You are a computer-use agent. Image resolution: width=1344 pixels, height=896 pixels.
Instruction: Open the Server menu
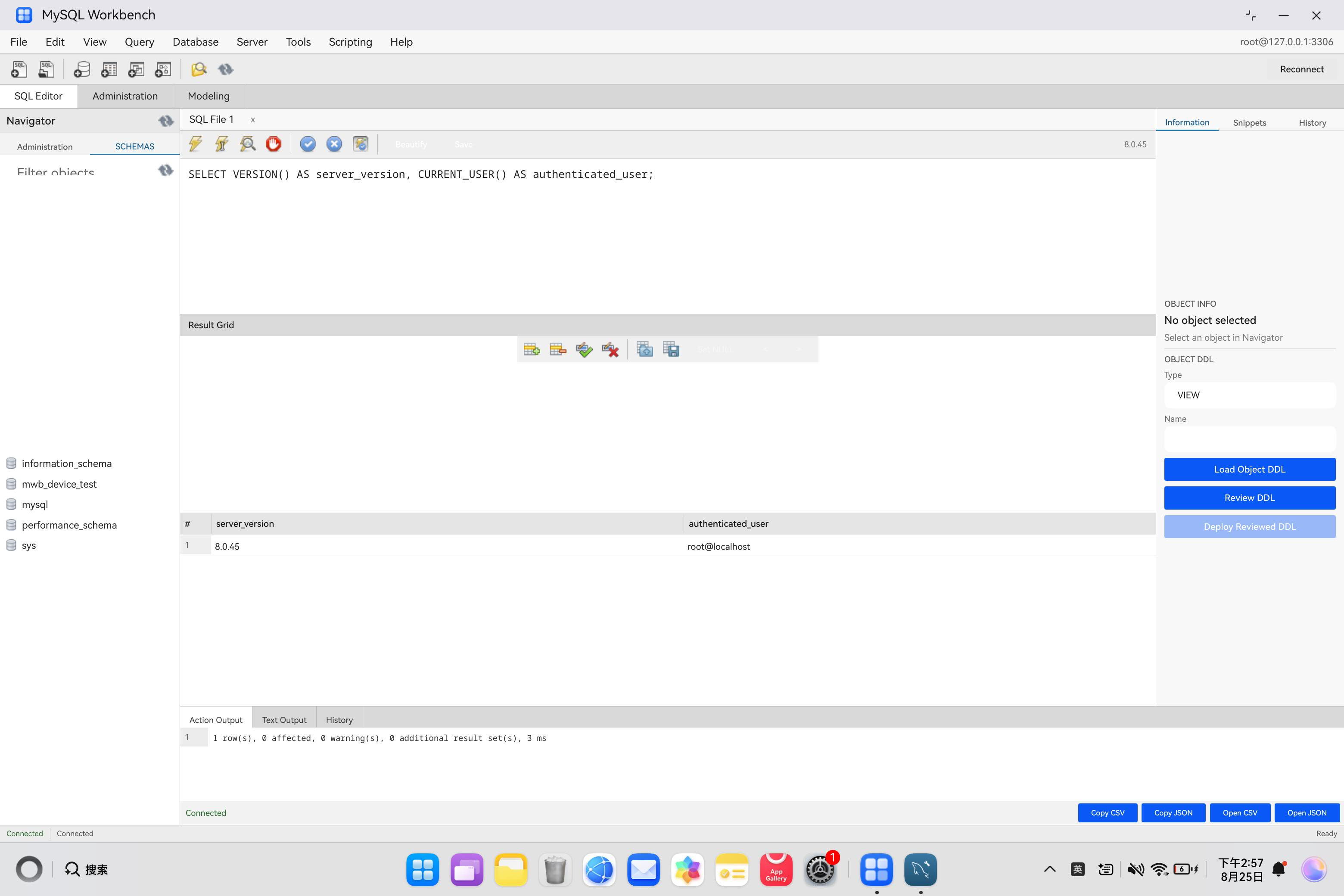(x=252, y=42)
